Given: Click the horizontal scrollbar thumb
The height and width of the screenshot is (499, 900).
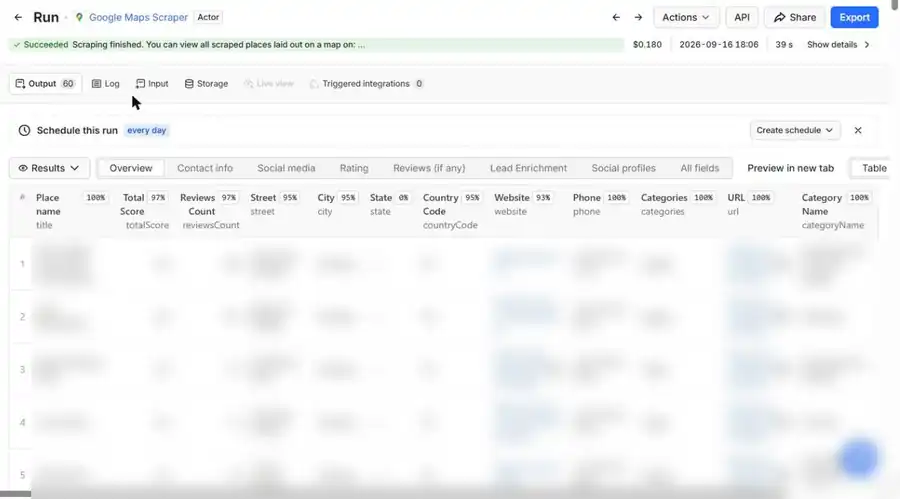Looking at the screenshot, I should pos(15,494).
